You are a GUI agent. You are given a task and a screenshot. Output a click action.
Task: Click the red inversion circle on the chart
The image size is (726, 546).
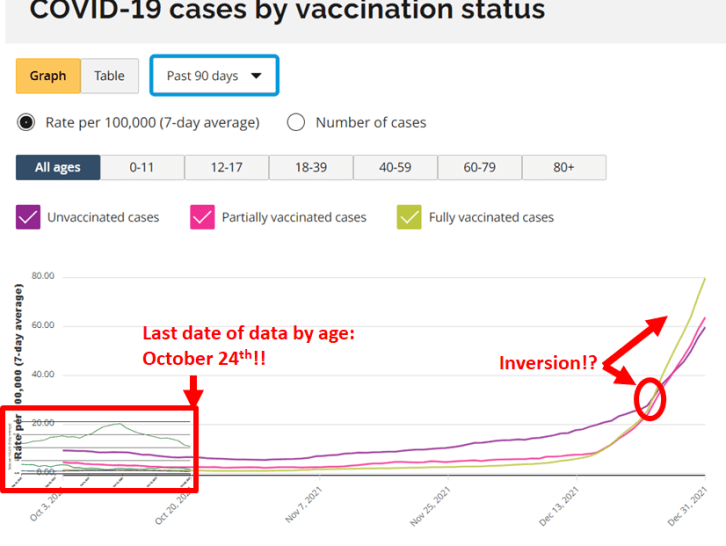650,399
